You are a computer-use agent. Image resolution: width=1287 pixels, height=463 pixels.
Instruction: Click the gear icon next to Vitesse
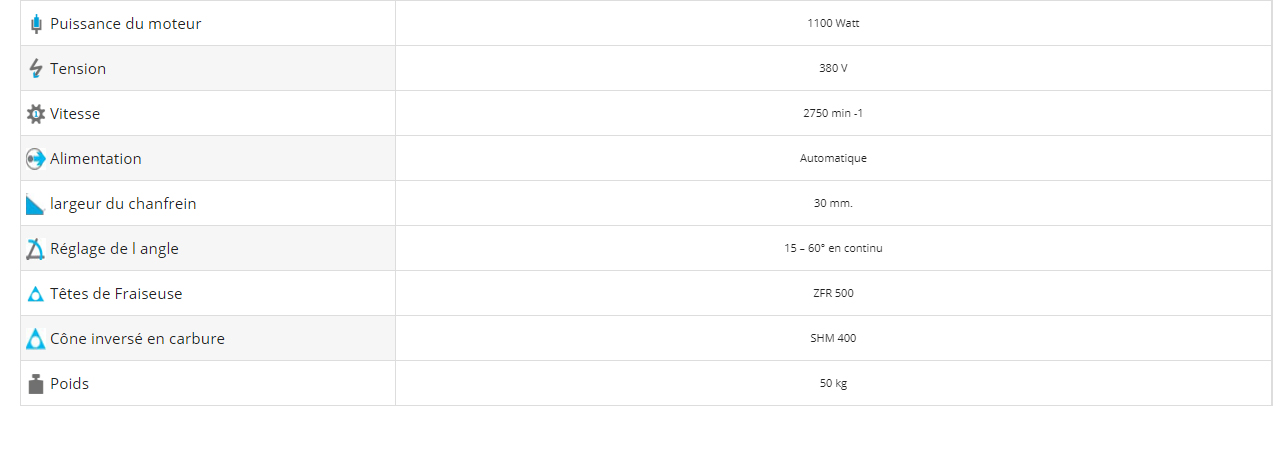click(36, 114)
